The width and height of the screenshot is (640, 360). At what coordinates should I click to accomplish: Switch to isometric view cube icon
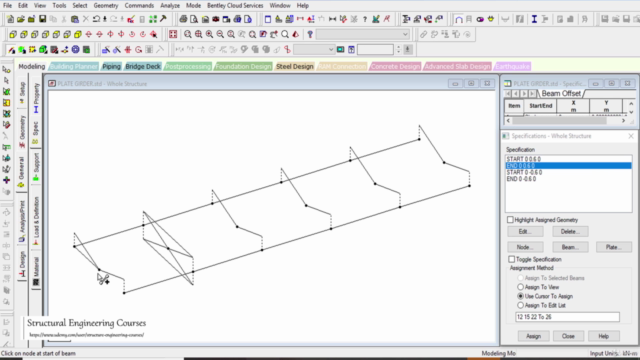pyautogui.click(x=78, y=34)
